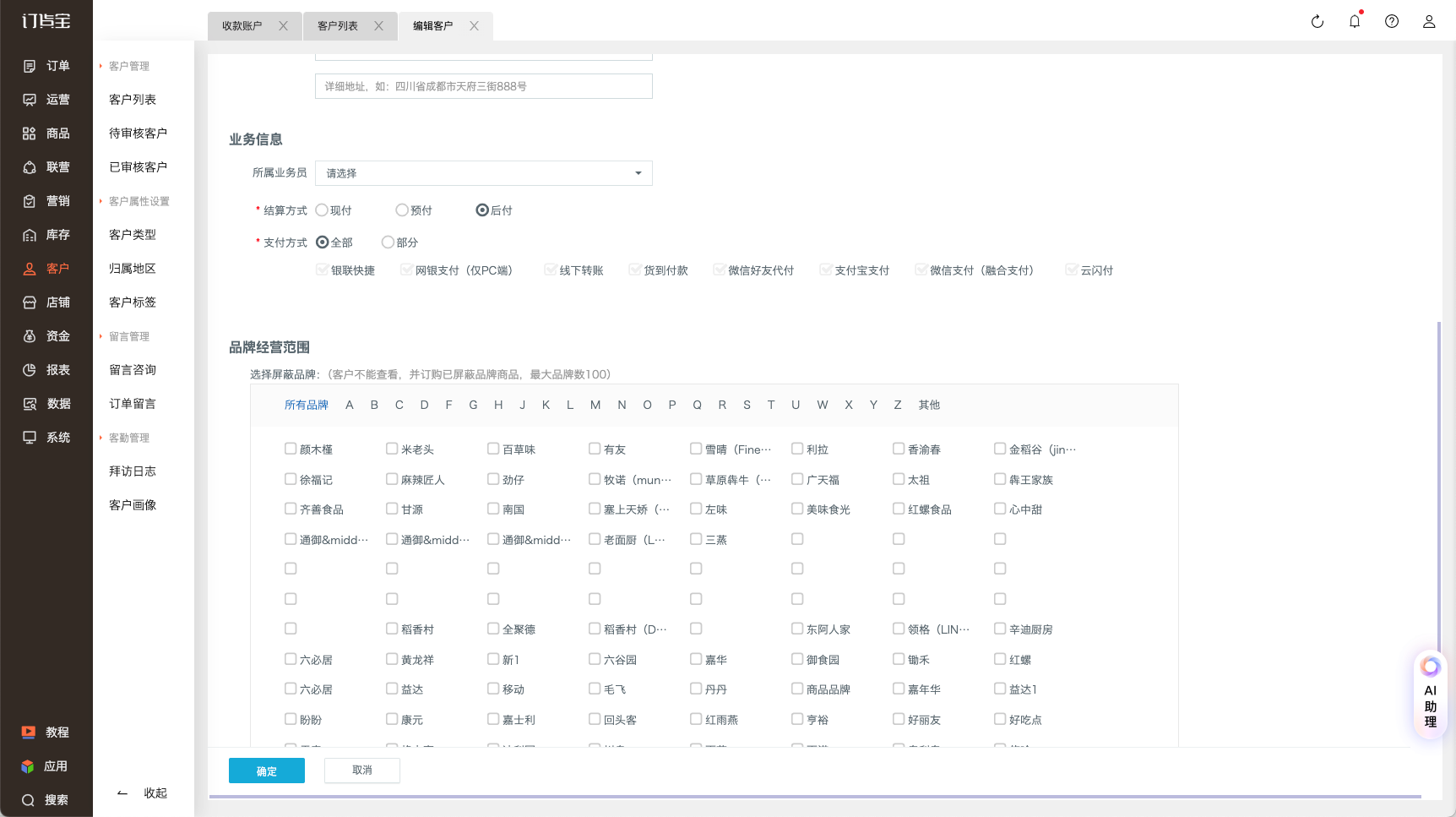Viewport: 1456px width, 817px height.
Task: Click the 取消 cancel button
Action: pyautogui.click(x=362, y=771)
